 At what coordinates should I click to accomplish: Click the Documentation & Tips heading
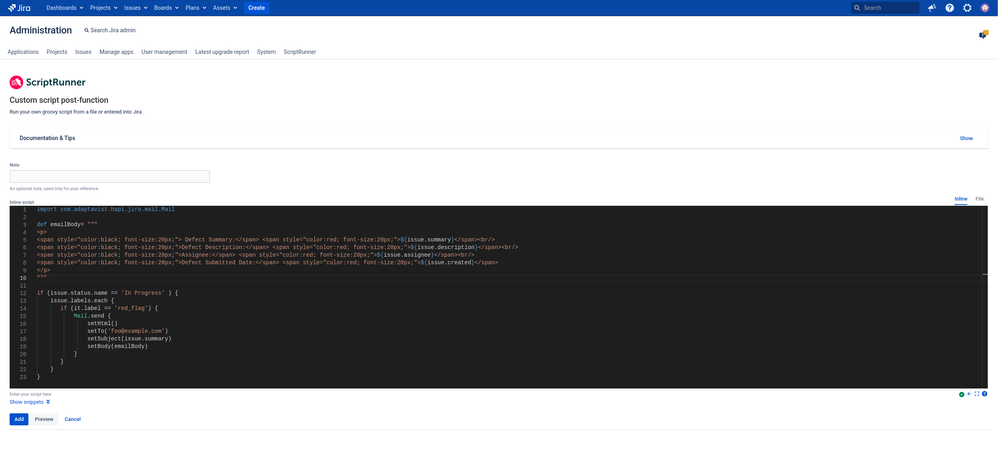[47, 138]
